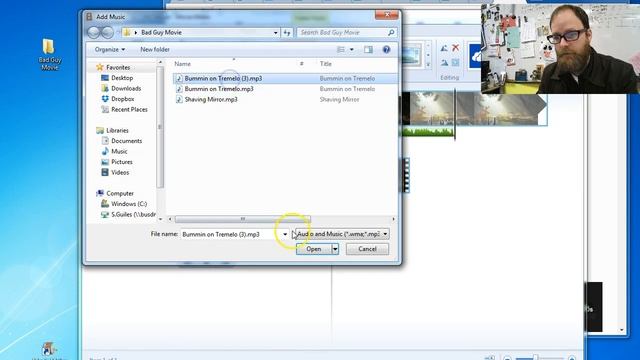This screenshot has width=640, height=360.
Task: Click the Forward navigation arrow in dialog
Action: pyautogui.click(x=107, y=32)
